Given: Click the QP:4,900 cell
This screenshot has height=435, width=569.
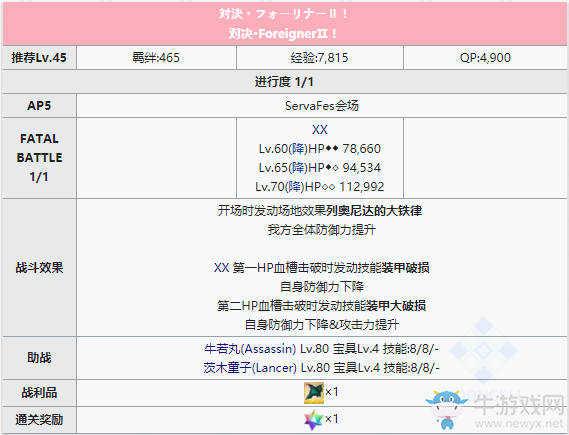Looking at the screenshot, I should point(485,58).
